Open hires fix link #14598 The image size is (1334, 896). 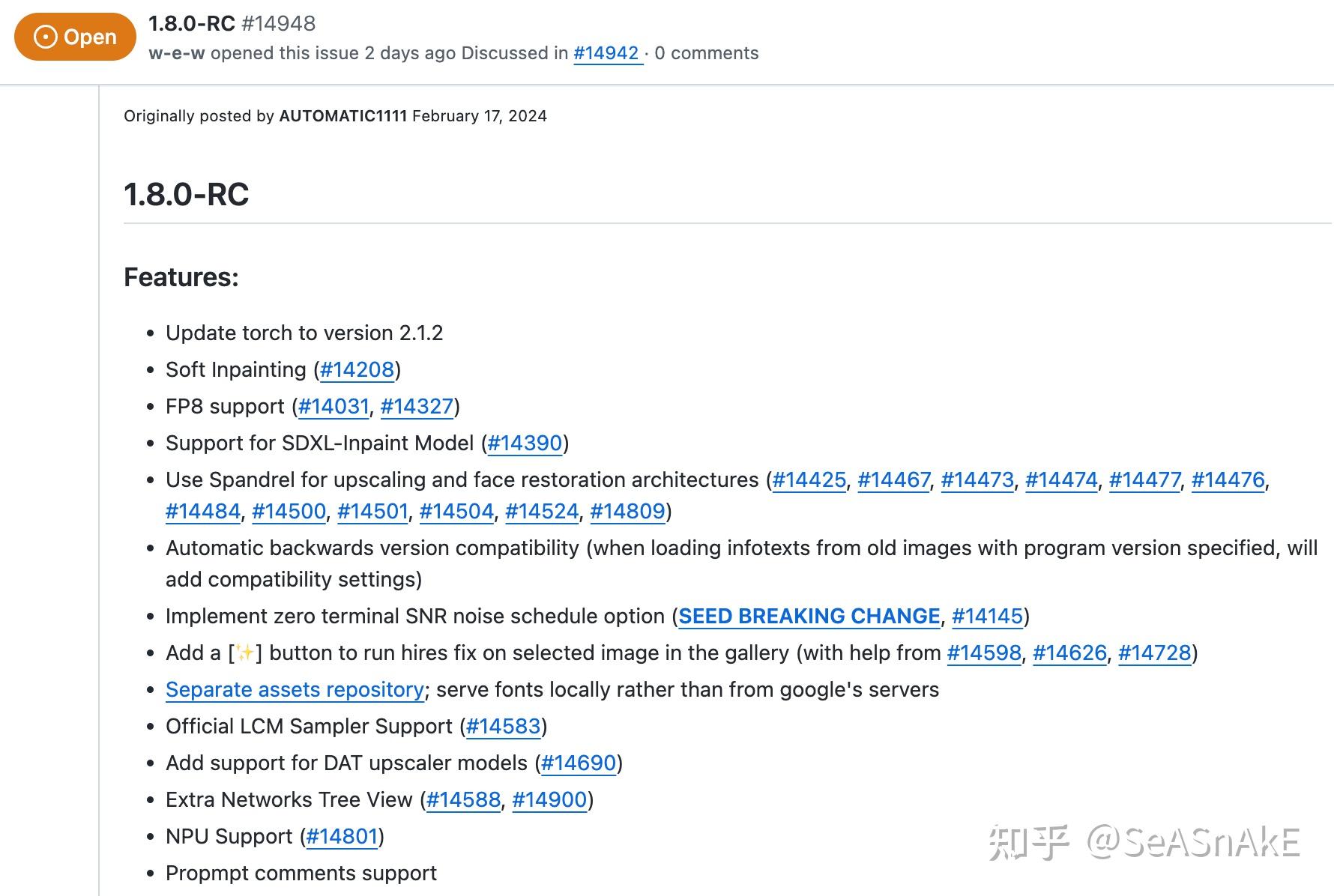point(984,653)
